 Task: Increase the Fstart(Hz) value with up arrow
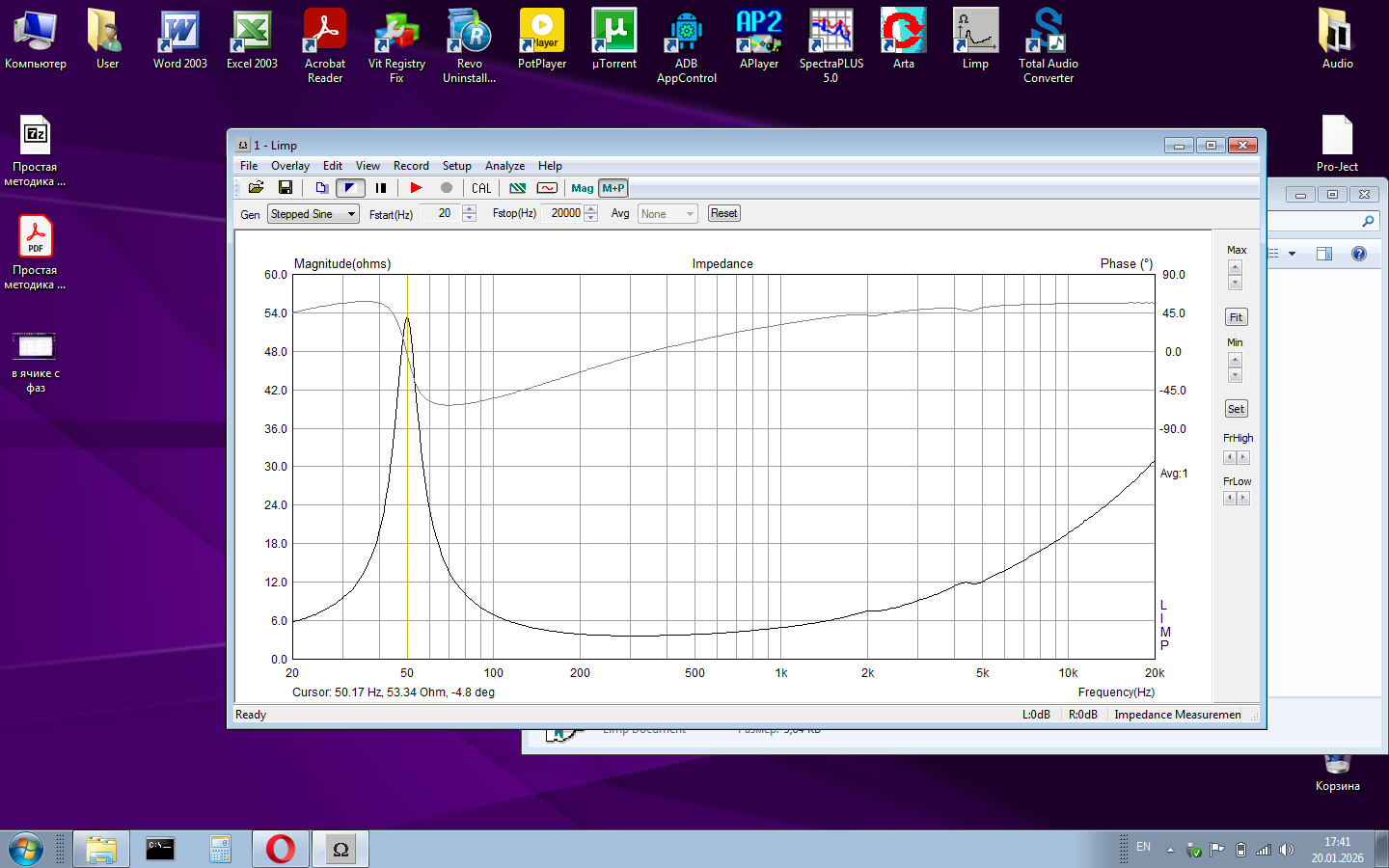point(470,209)
